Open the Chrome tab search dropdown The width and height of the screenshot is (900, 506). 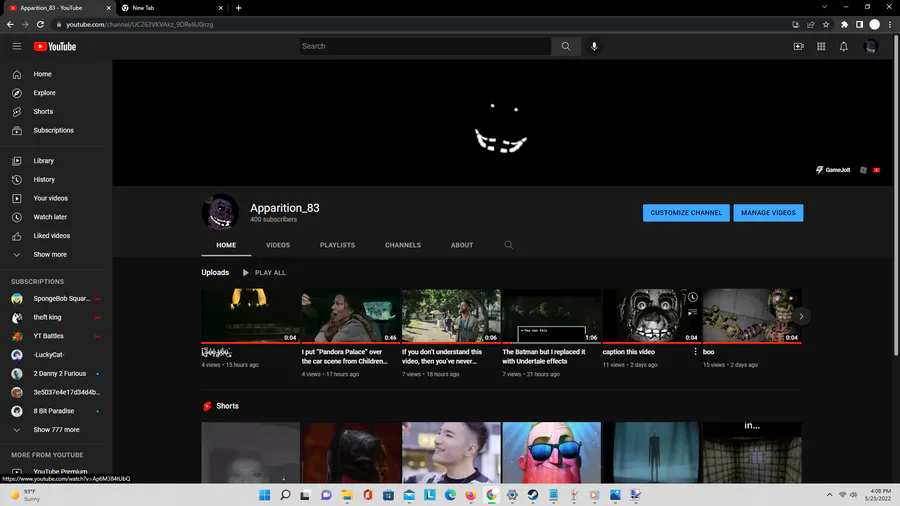(824, 7)
